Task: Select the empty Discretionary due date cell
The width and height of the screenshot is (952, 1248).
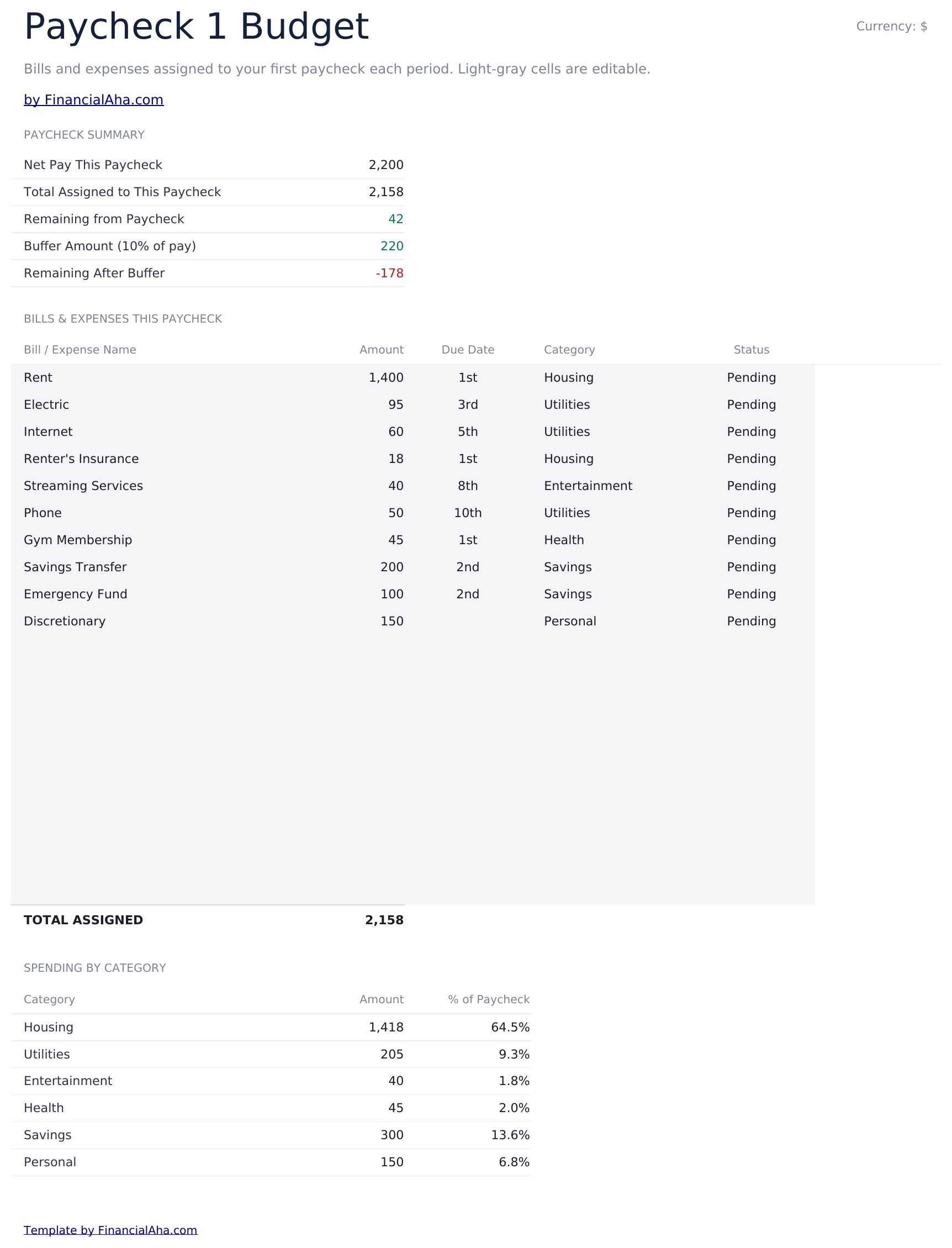Action: point(468,621)
